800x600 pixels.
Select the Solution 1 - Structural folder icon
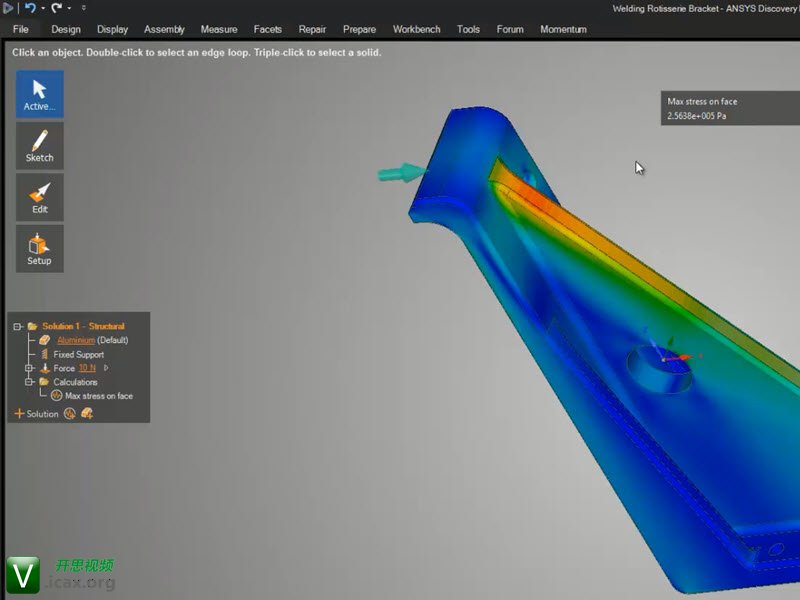pos(33,326)
